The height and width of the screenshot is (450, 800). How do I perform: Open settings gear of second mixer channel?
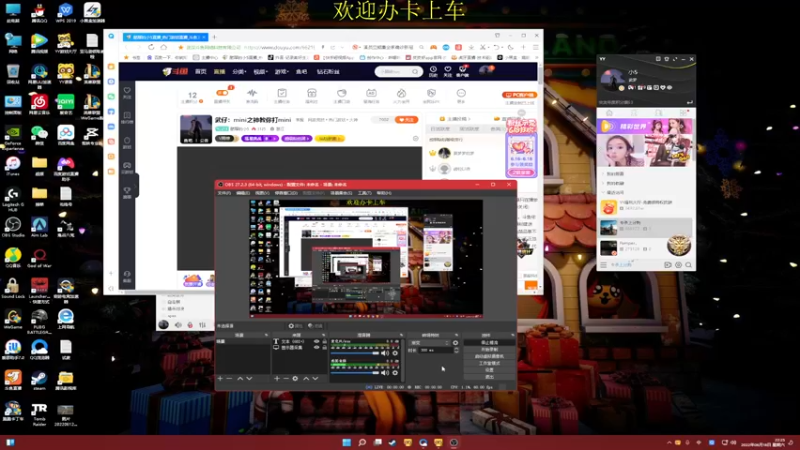click(395, 372)
